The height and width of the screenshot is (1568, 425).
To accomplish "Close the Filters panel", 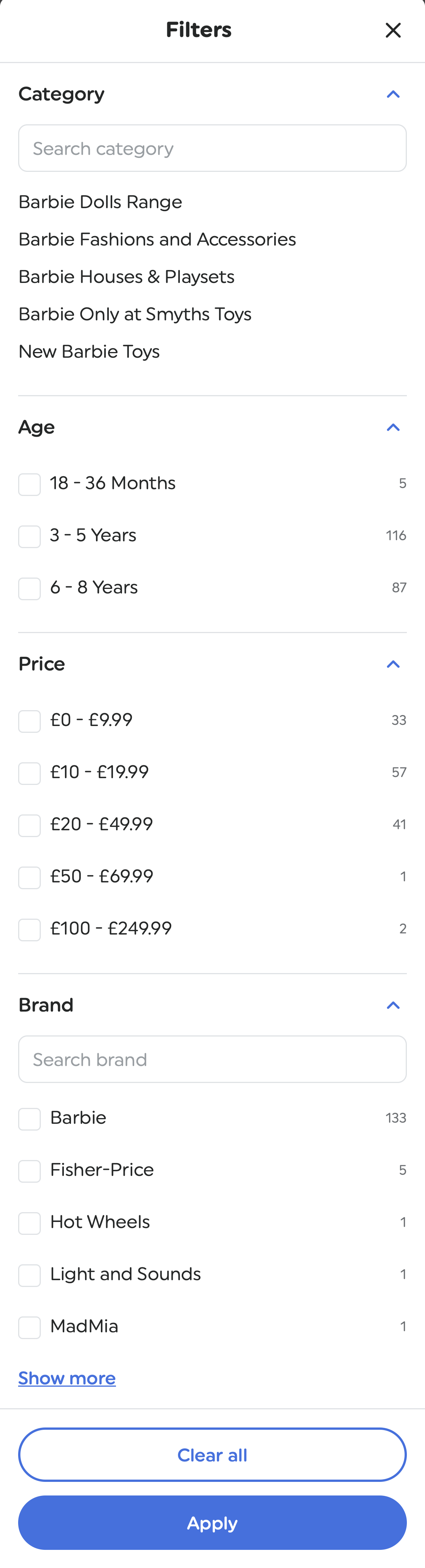I will [x=393, y=30].
